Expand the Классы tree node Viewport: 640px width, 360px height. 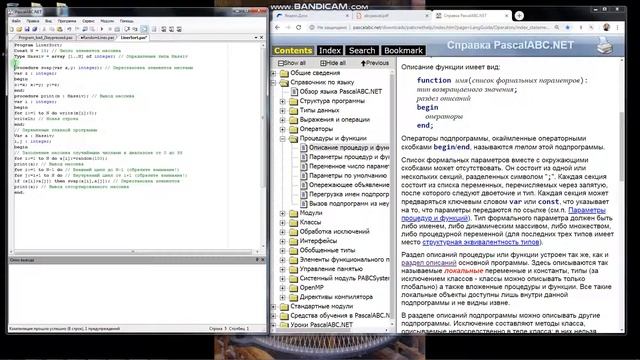(282, 222)
